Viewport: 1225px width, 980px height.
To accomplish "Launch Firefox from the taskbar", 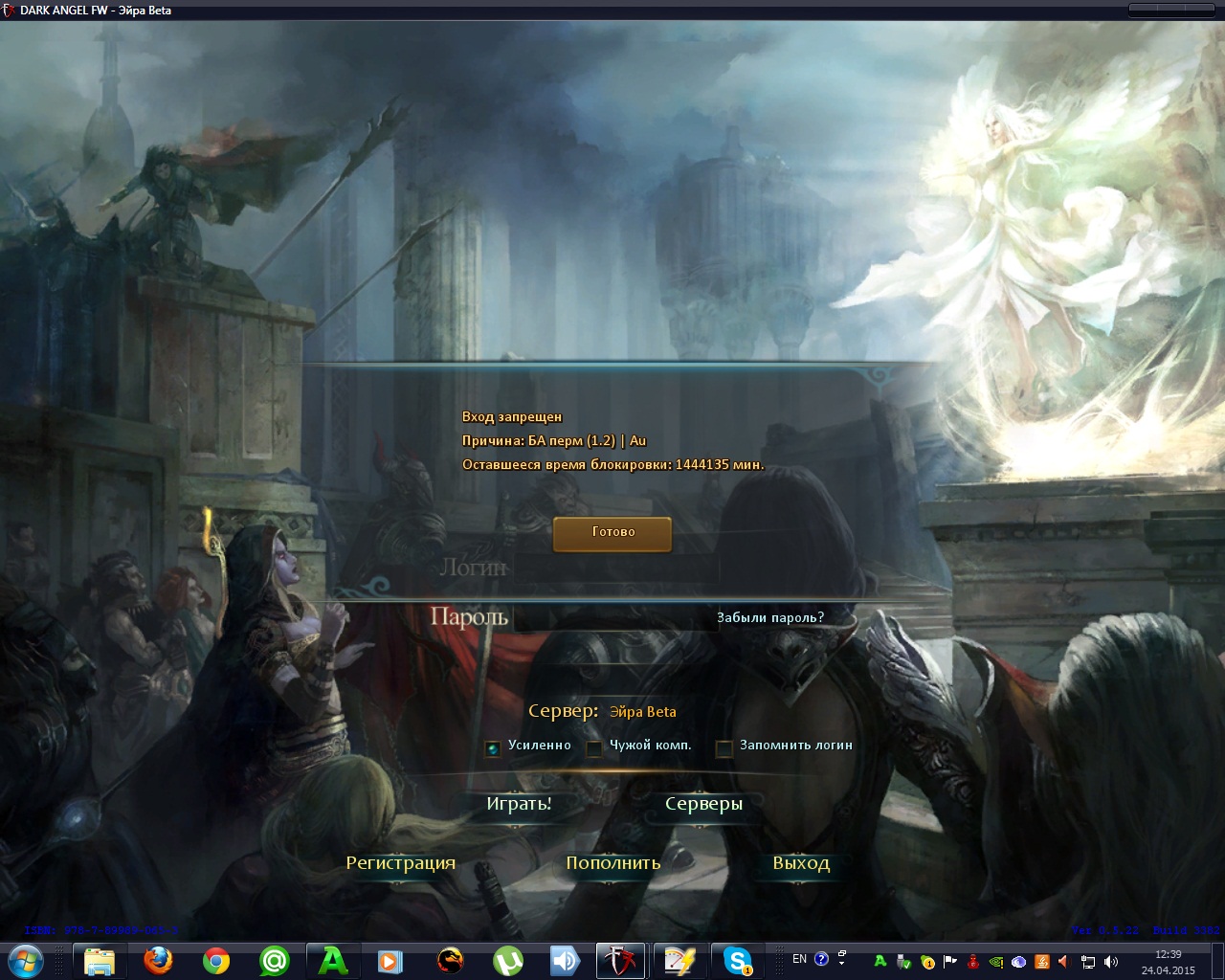I will click(x=158, y=960).
